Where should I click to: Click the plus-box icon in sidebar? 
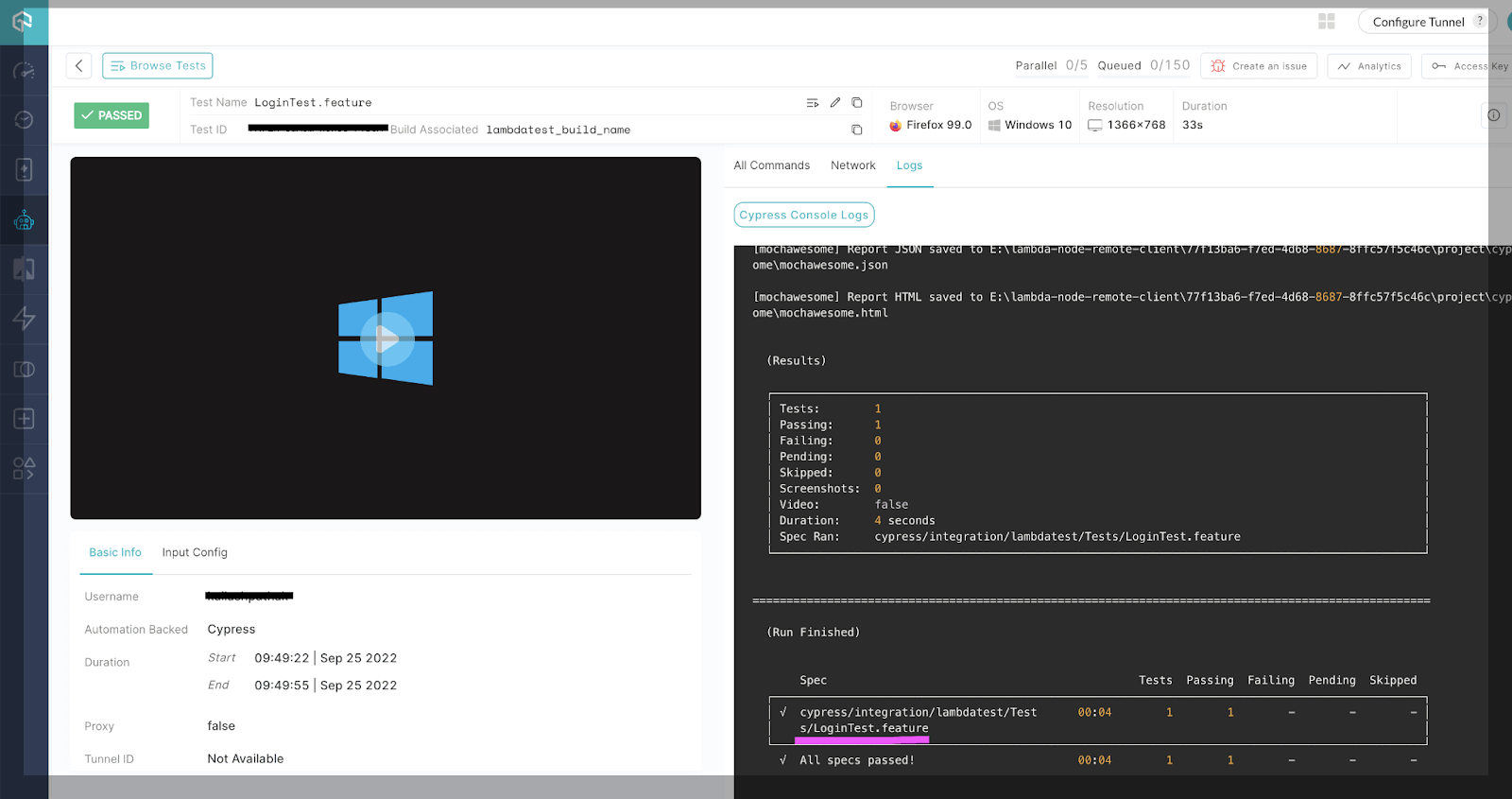tap(24, 419)
